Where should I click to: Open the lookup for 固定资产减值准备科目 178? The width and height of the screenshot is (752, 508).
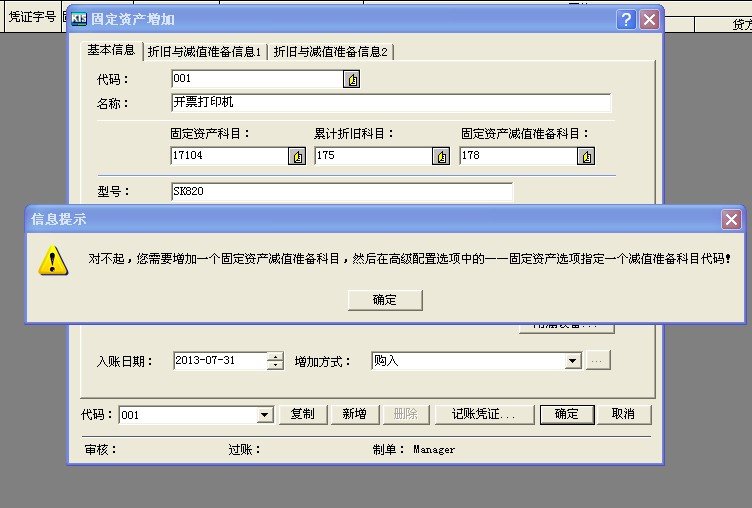587,156
